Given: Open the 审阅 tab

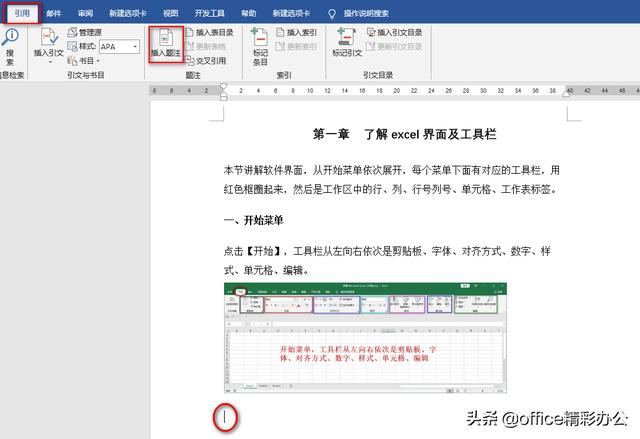Looking at the screenshot, I should pyautogui.click(x=85, y=13).
